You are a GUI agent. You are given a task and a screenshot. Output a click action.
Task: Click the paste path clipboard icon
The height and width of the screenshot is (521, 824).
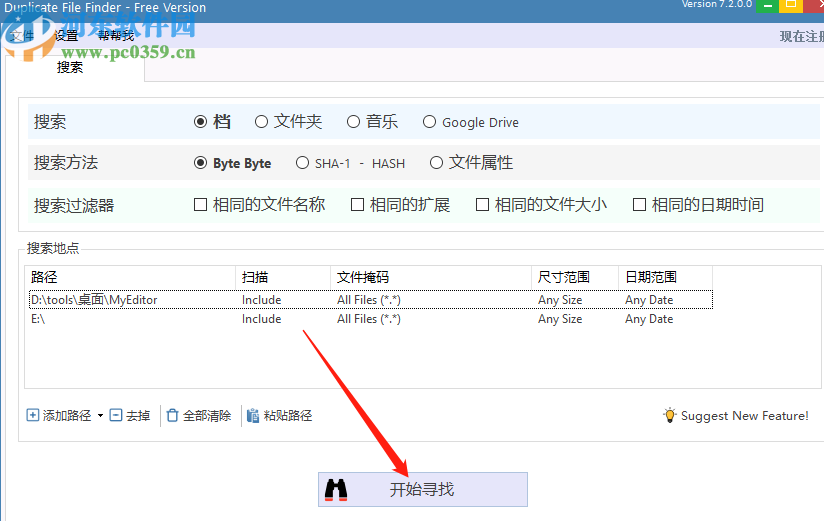coord(253,415)
